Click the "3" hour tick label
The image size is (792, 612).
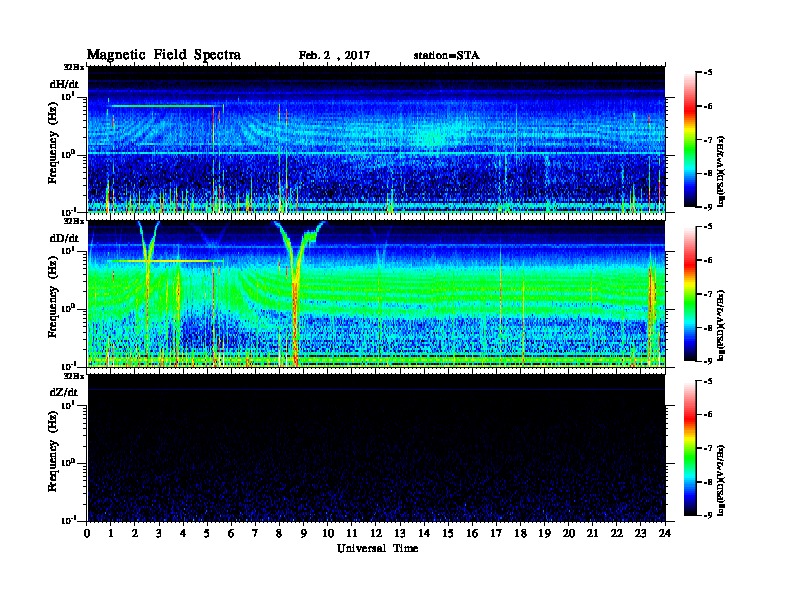pos(159,534)
